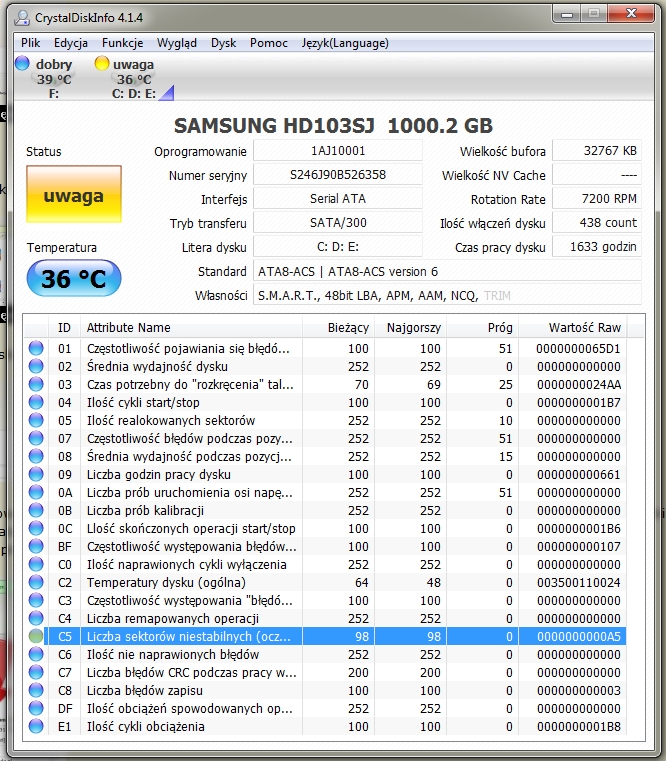This screenshot has height=761, width=666.
Task: Sort by the Attribute Name column header
Action: 192,328
